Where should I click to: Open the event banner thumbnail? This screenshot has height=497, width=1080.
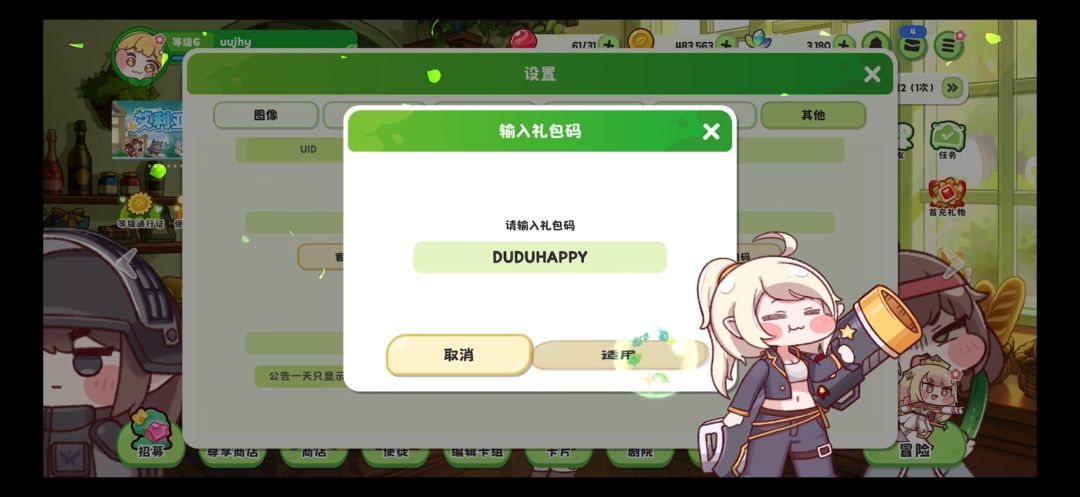147,129
